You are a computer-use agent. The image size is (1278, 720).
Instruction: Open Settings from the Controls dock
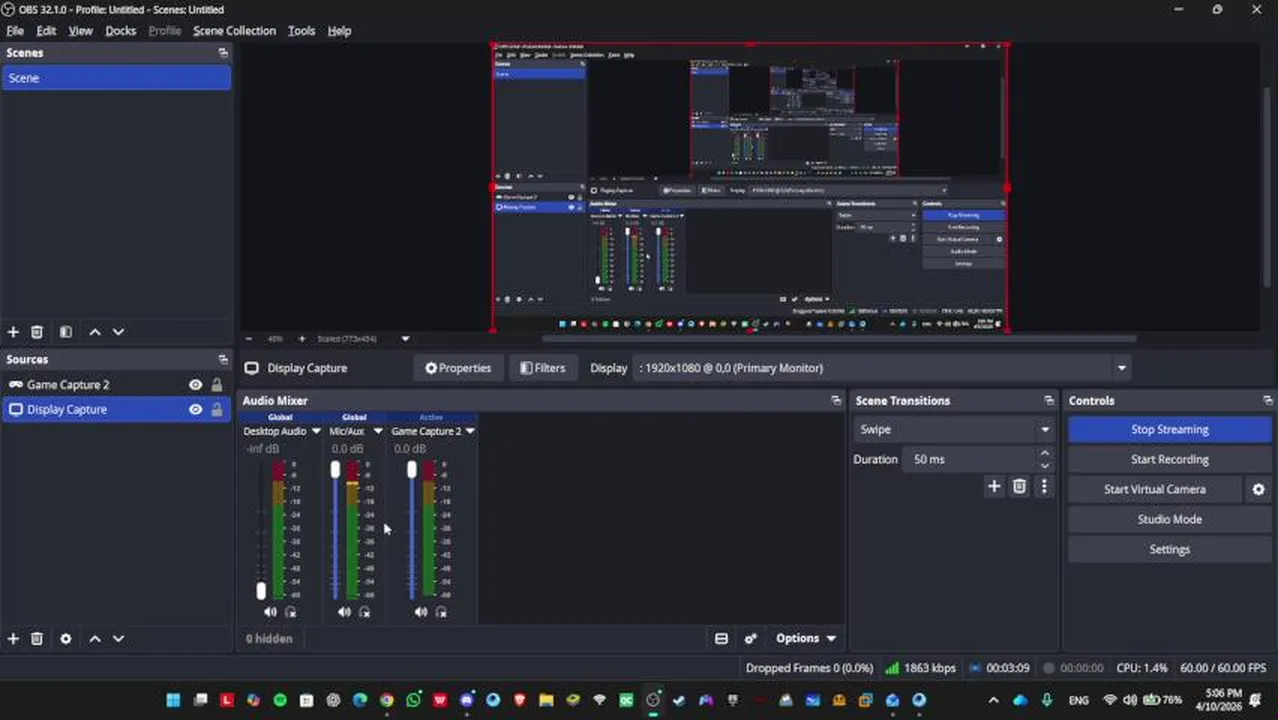(x=1170, y=549)
